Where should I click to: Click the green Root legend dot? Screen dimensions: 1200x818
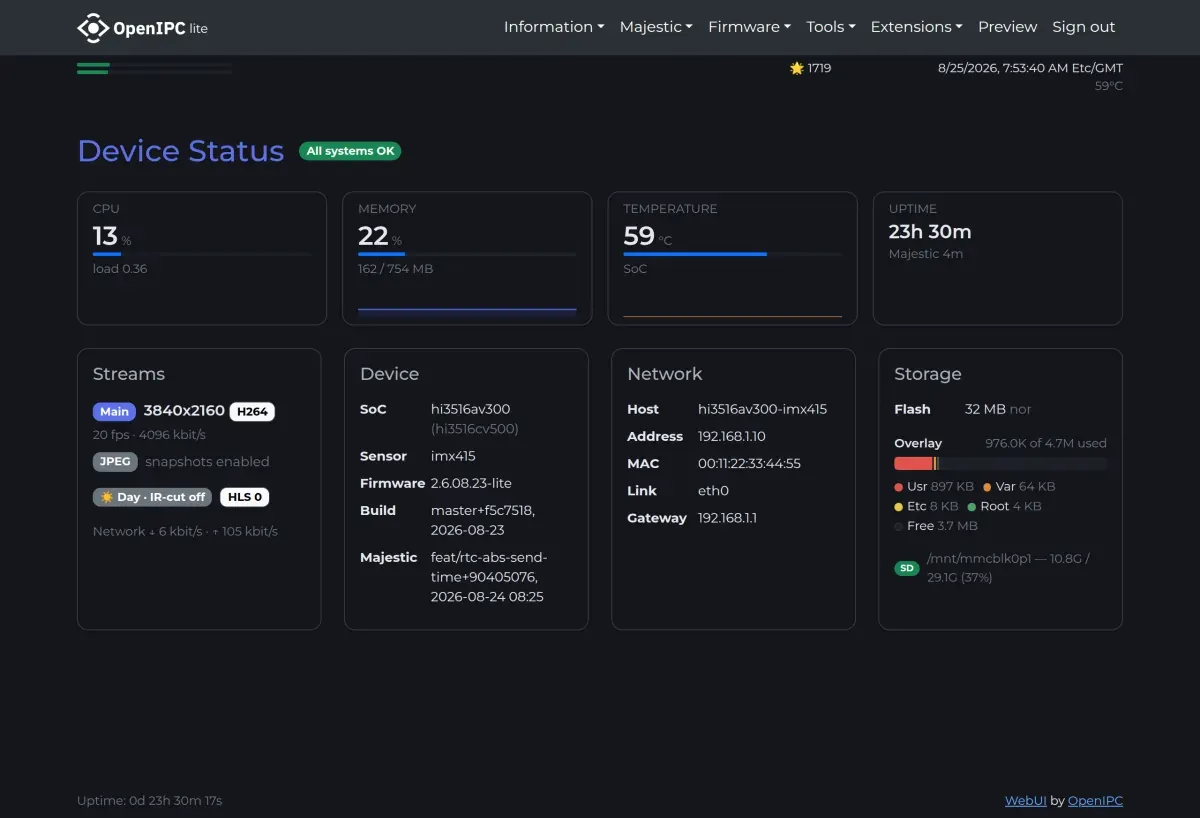pyautogui.click(x=972, y=507)
